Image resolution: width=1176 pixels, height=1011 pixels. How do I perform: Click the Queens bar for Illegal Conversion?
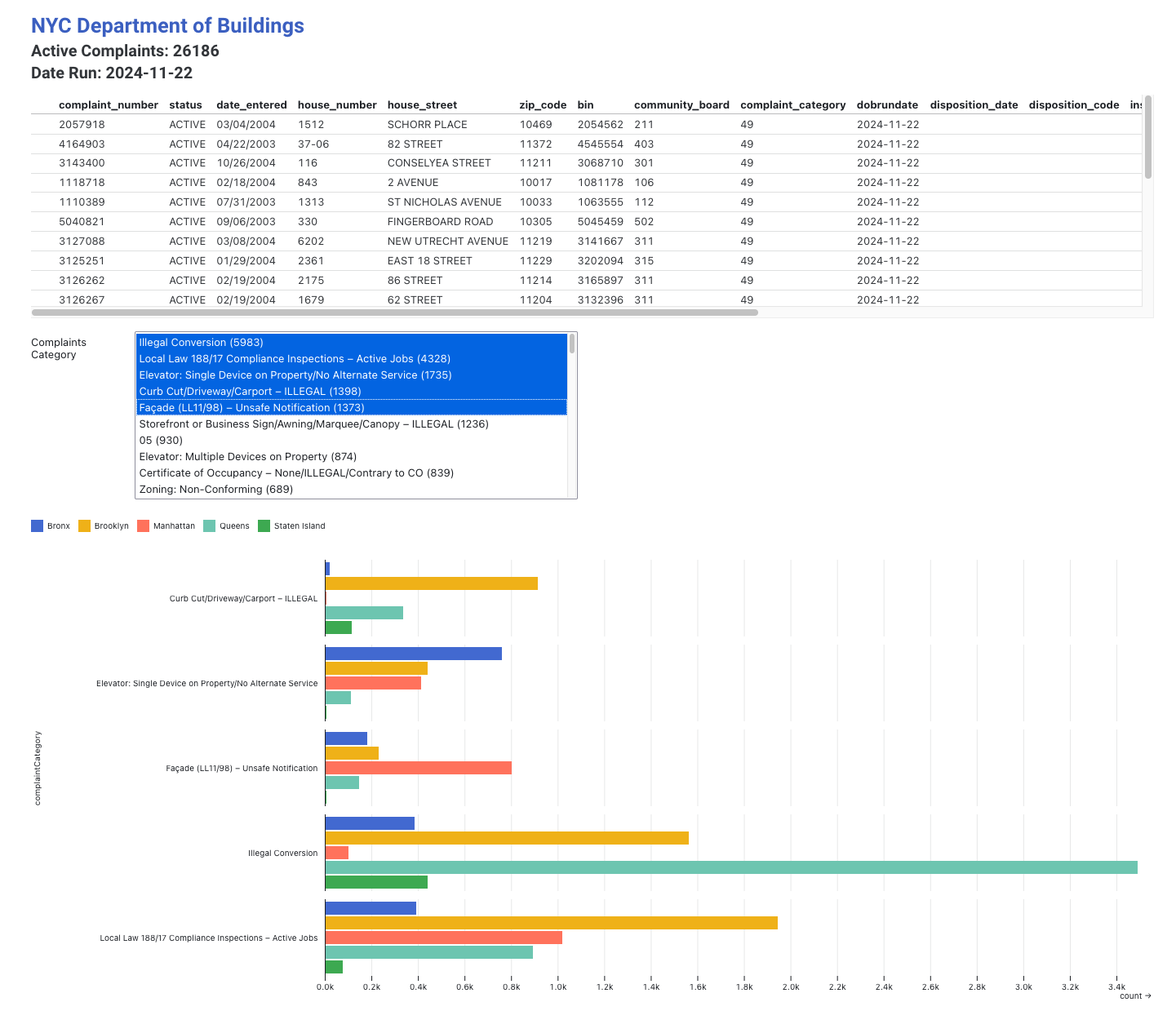pos(730,867)
